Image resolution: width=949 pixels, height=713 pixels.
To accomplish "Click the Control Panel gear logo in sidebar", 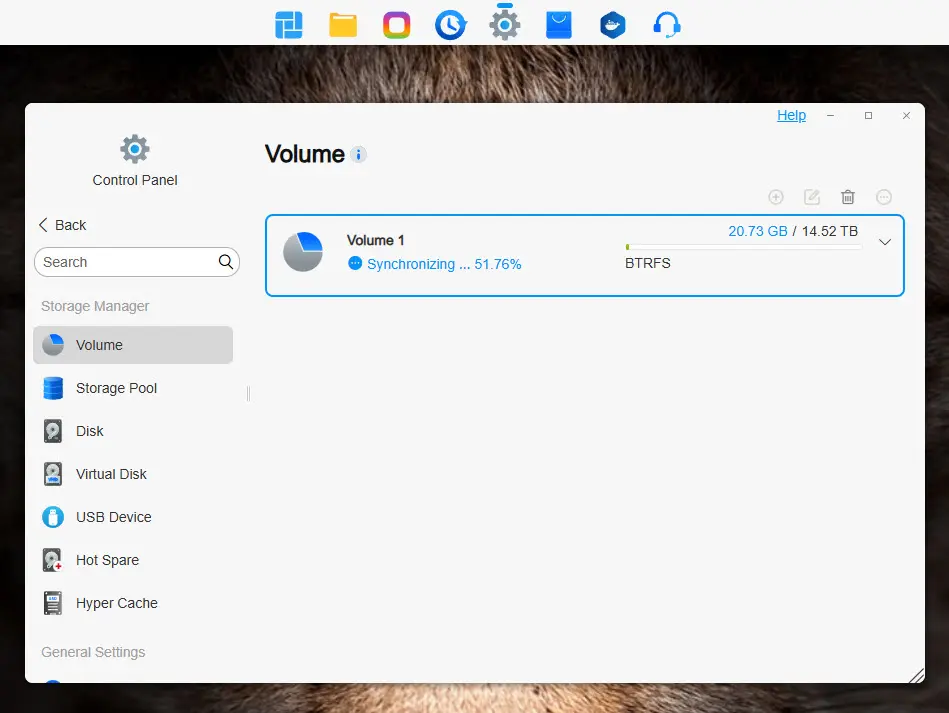I will coord(134,149).
